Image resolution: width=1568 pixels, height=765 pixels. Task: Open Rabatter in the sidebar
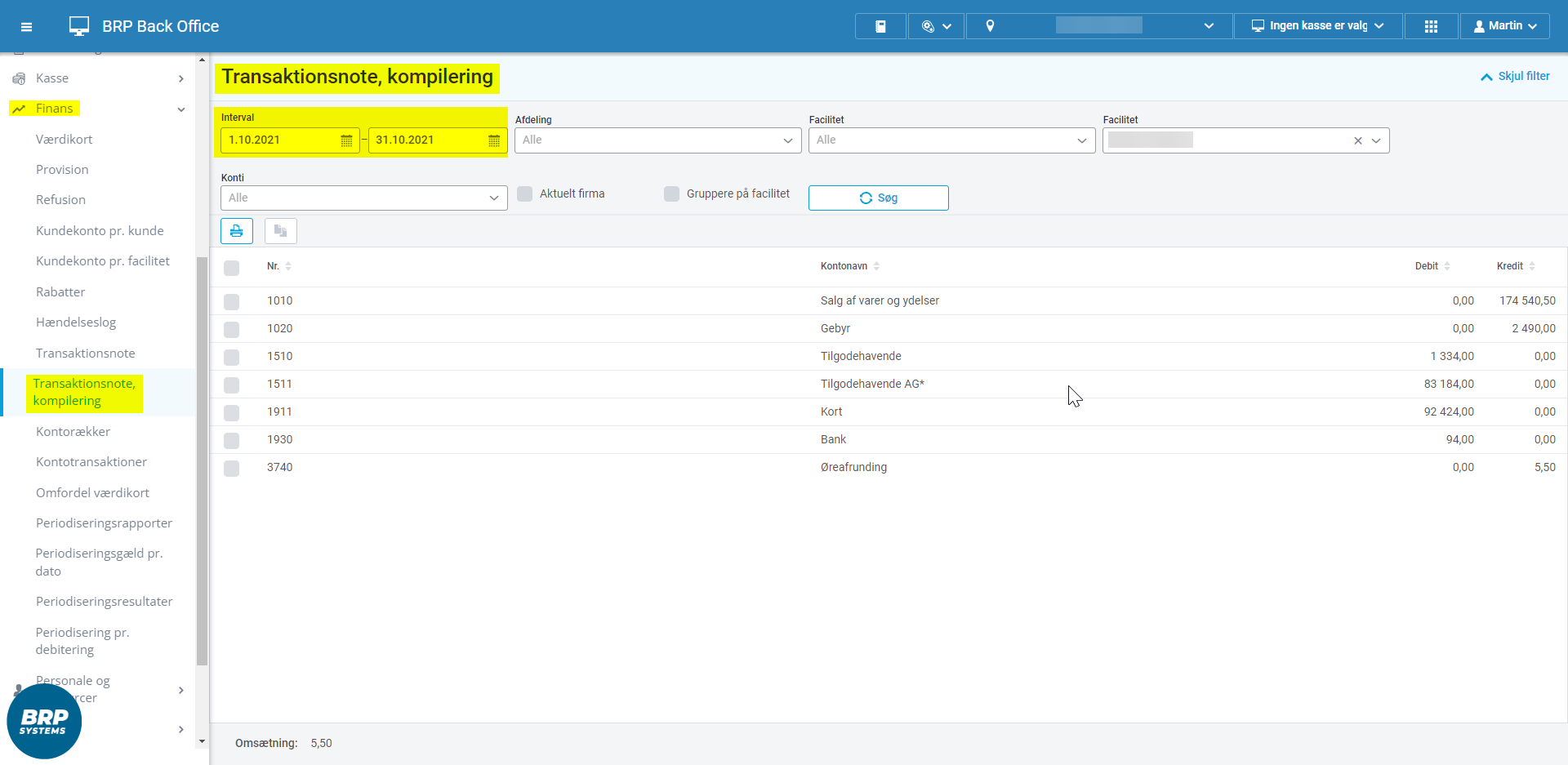coord(60,292)
